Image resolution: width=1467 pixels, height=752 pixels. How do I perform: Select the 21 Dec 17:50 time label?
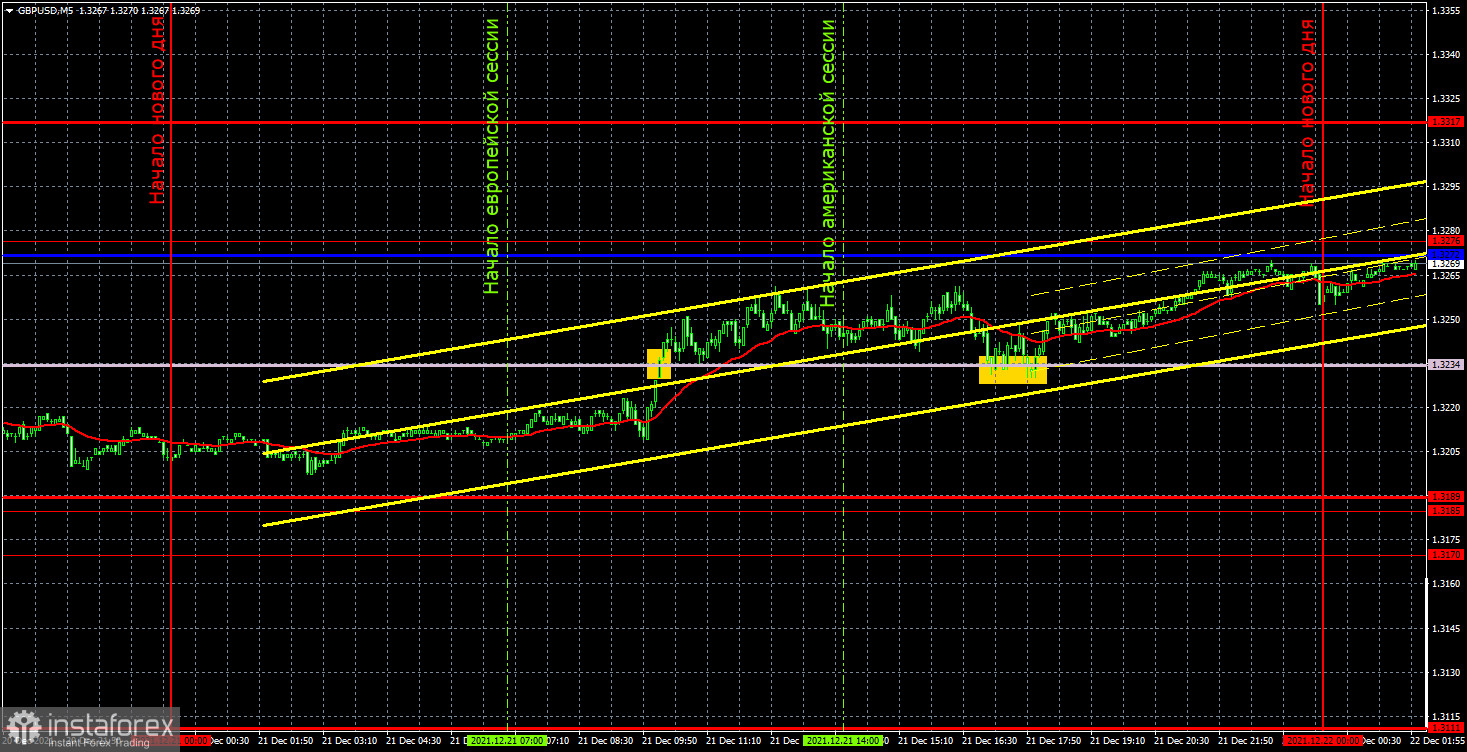pos(1054,741)
